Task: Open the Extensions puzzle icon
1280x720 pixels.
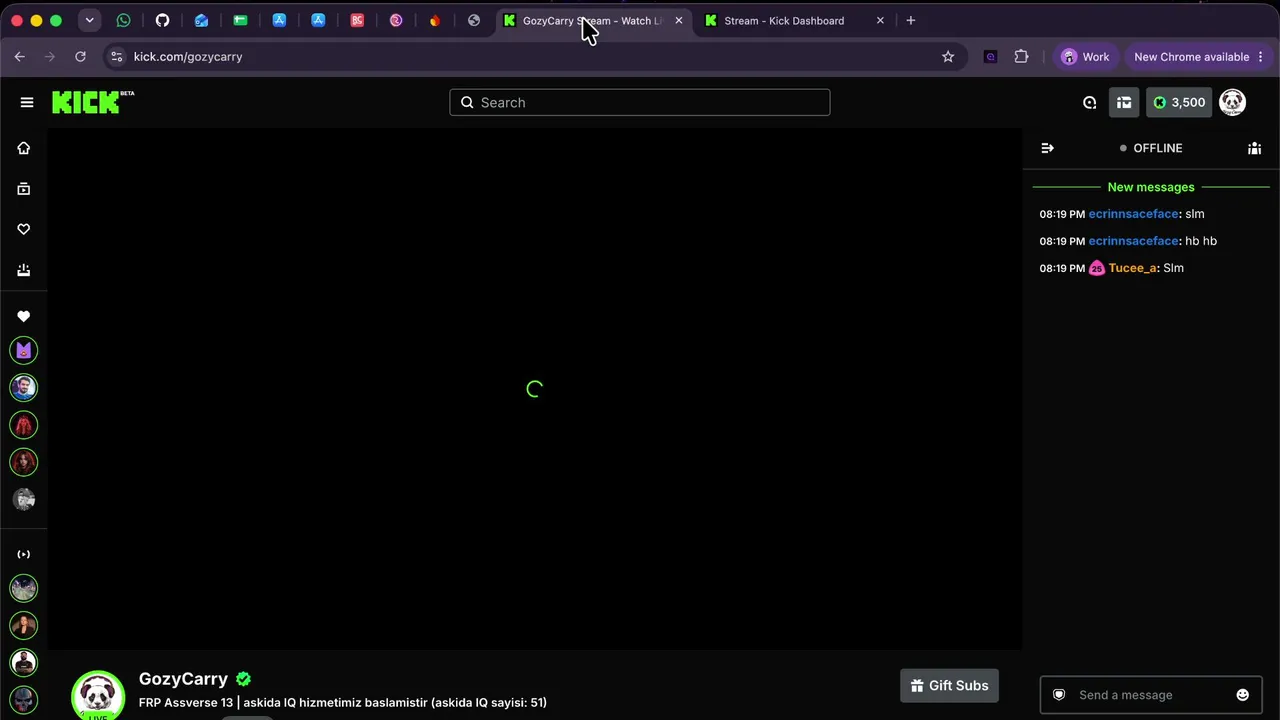Action: (x=1021, y=57)
